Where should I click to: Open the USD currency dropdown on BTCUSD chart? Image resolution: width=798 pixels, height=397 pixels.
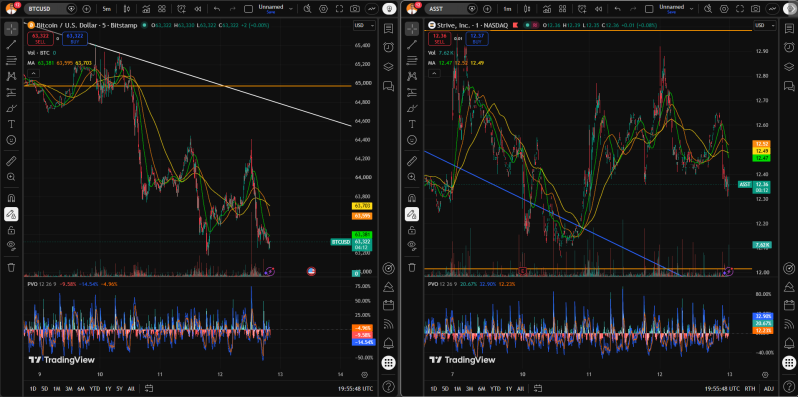364,25
